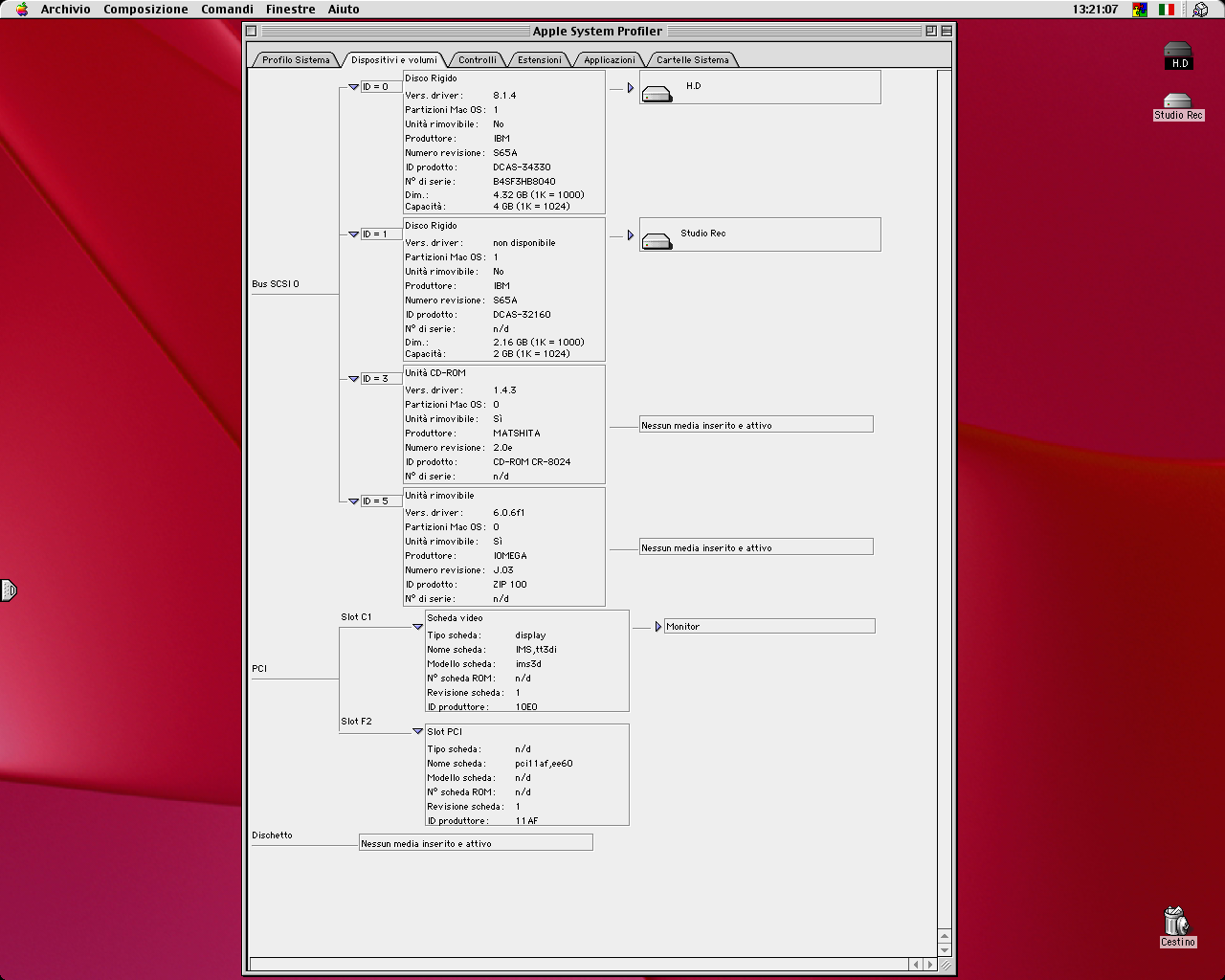The image size is (1225, 980).
Task: Click the 'Nessun media' box under Dischetto
Action: click(476, 842)
